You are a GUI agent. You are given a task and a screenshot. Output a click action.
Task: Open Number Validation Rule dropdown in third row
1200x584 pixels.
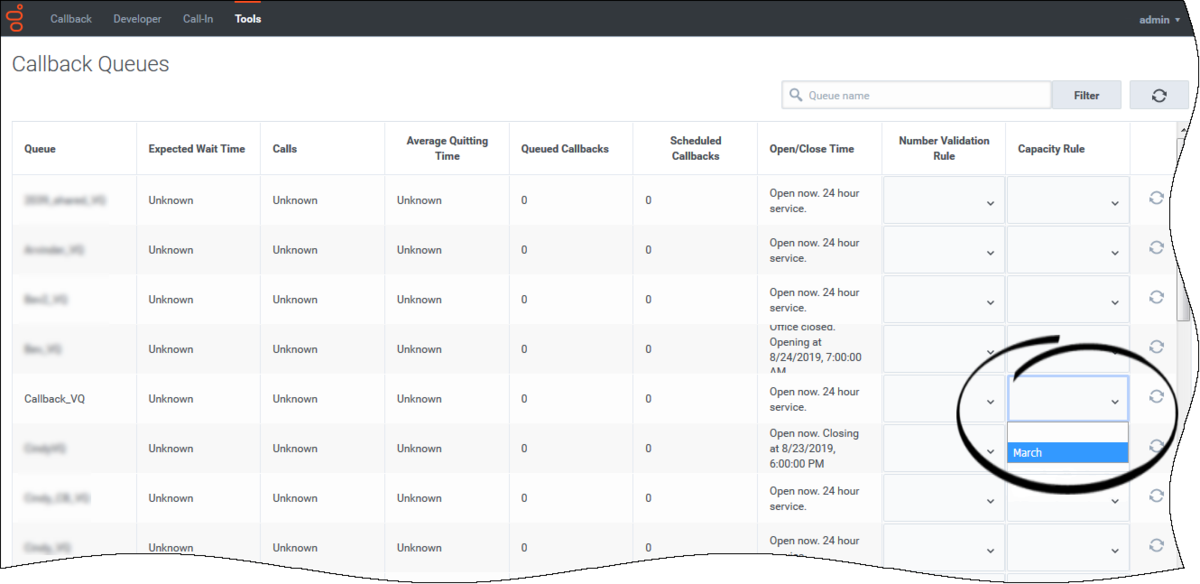[x=943, y=301]
